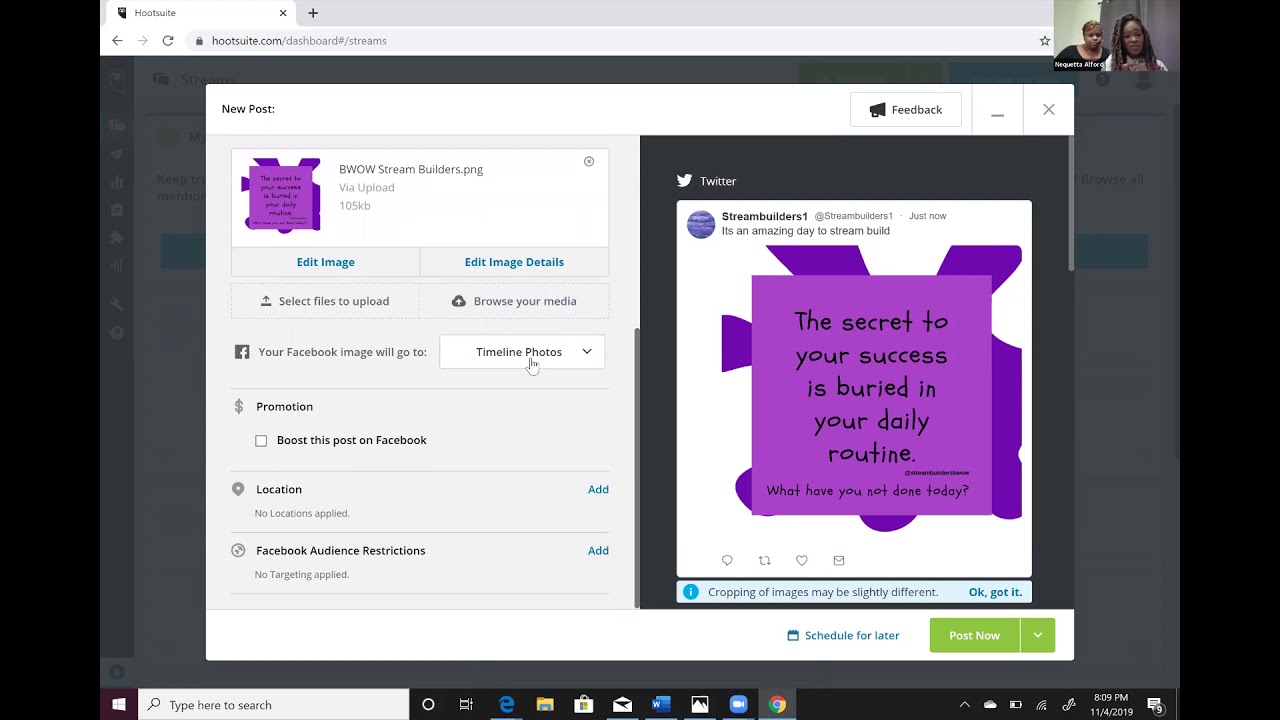Image resolution: width=1280 pixels, height=720 pixels.
Task: Add Facebook Audience Restrictions
Action: (598, 551)
